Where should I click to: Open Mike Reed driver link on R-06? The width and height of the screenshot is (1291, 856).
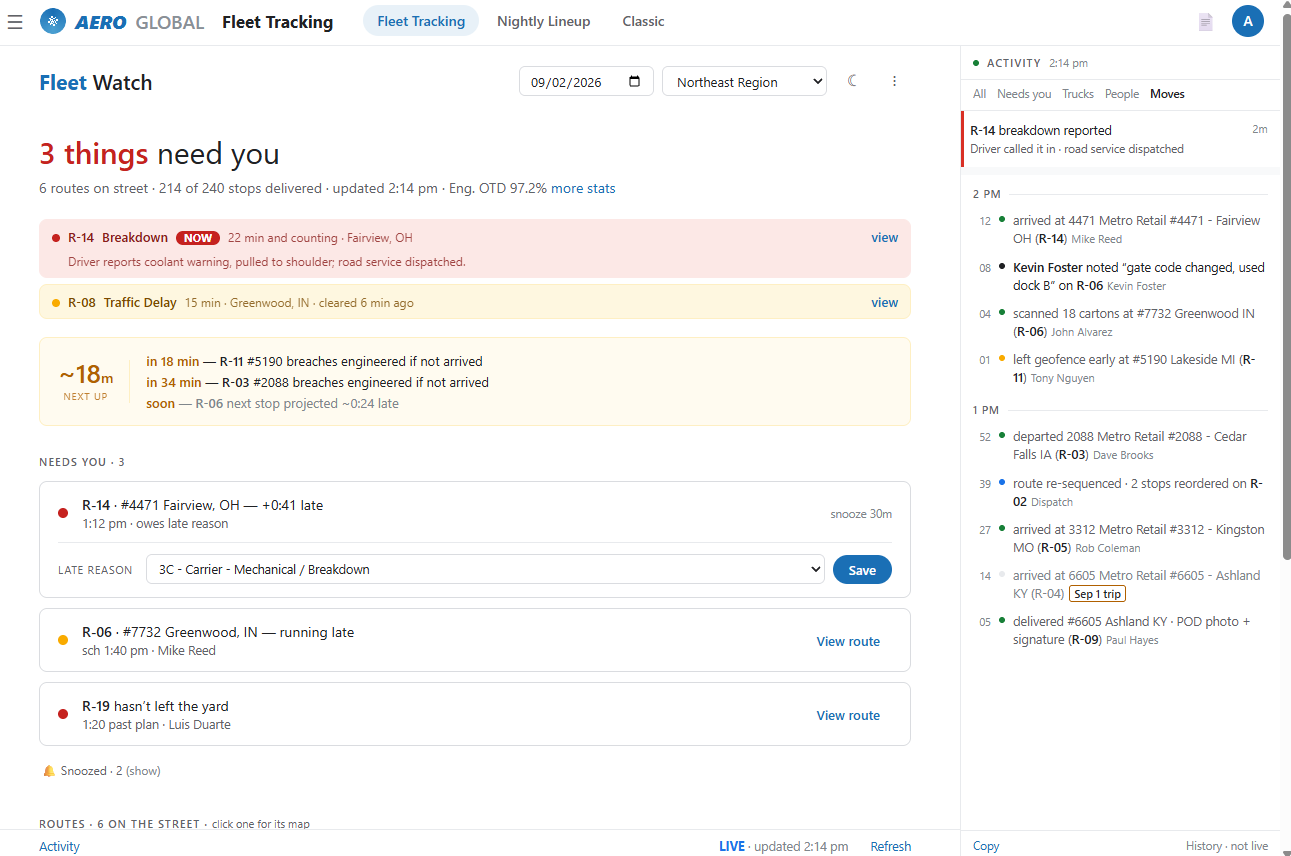187,651
